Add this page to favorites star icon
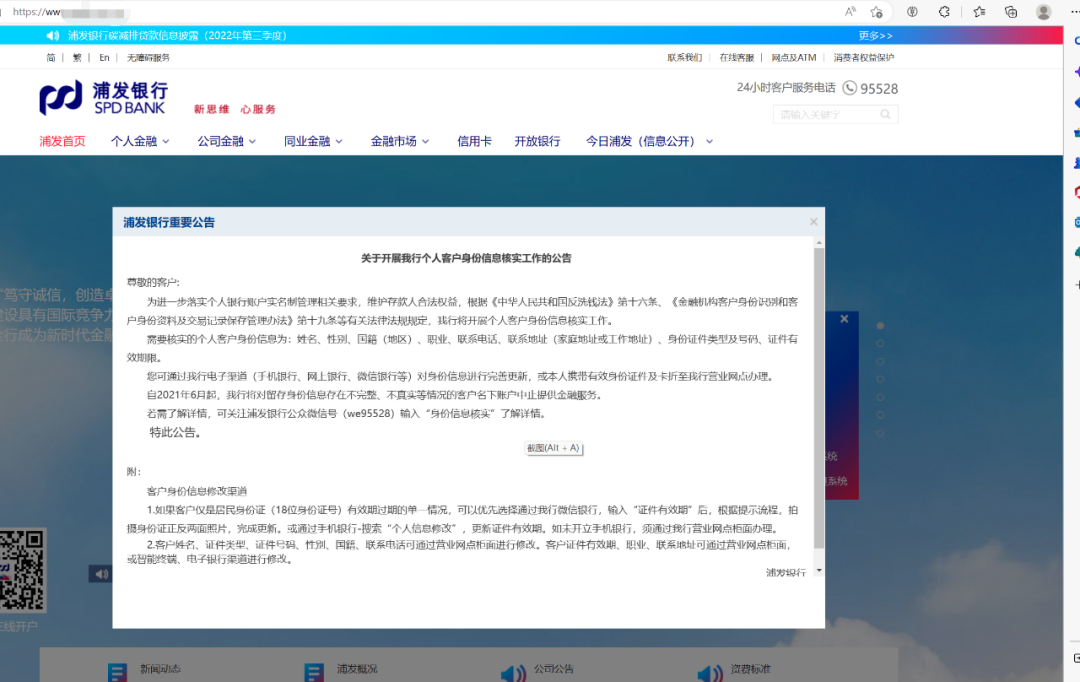The height and width of the screenshot is (682, 1080). (876, 12)
